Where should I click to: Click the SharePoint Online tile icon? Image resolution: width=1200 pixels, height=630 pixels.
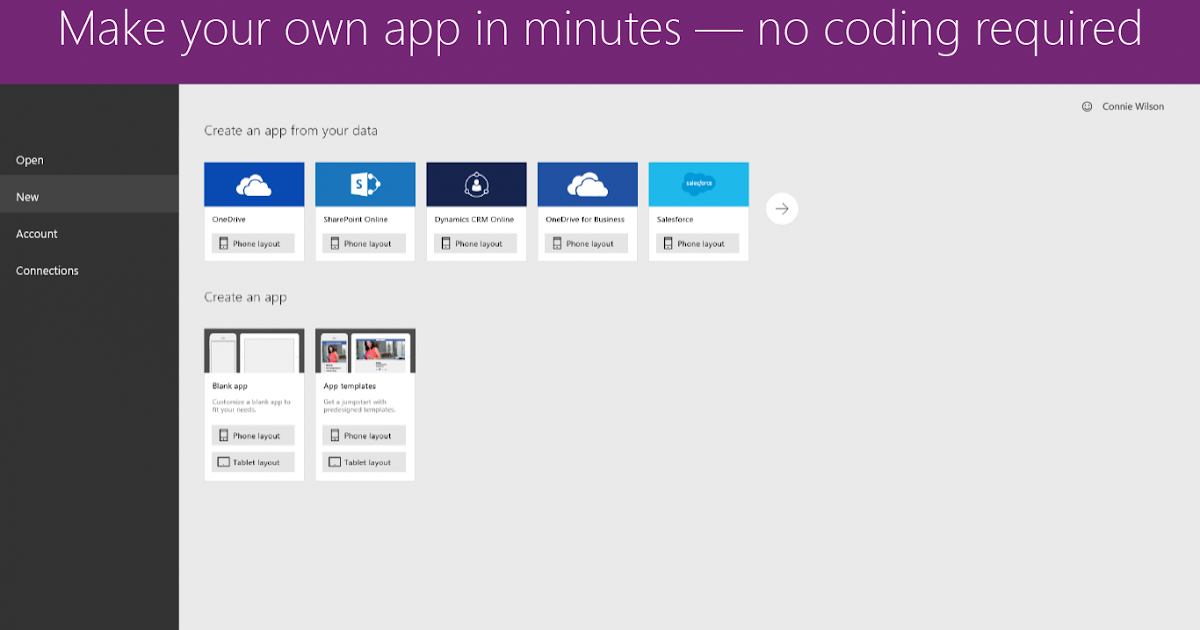pos(365,183)
